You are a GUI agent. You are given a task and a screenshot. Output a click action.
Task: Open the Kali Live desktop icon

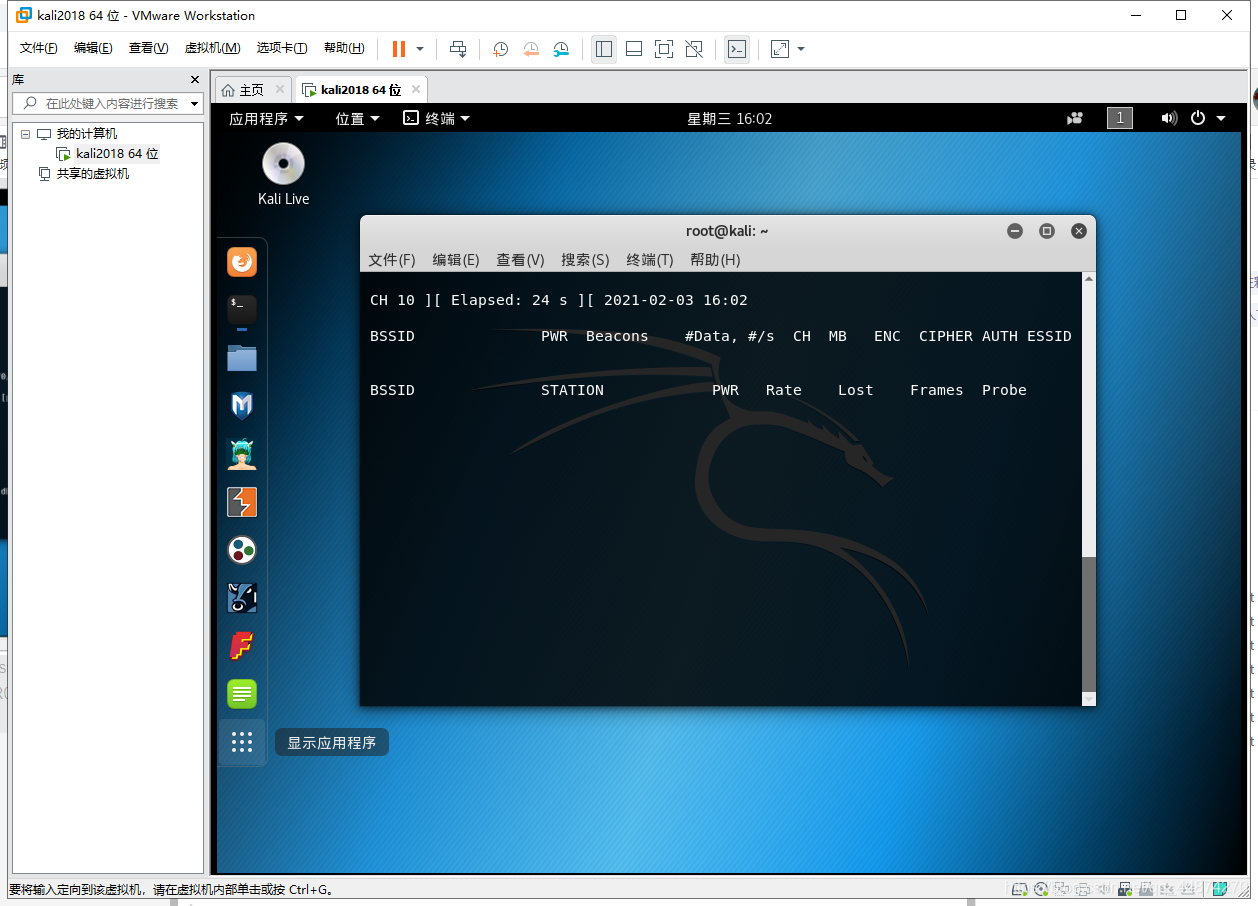tap(283, 174)
